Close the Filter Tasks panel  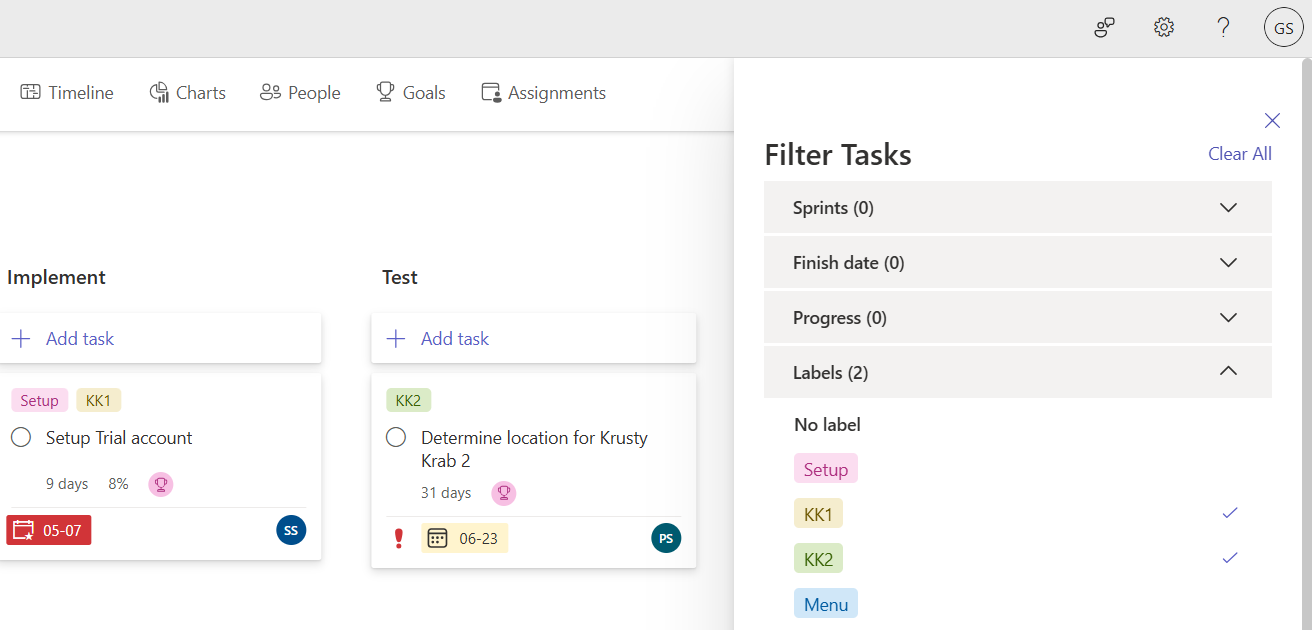click(x=1272, y=120)
